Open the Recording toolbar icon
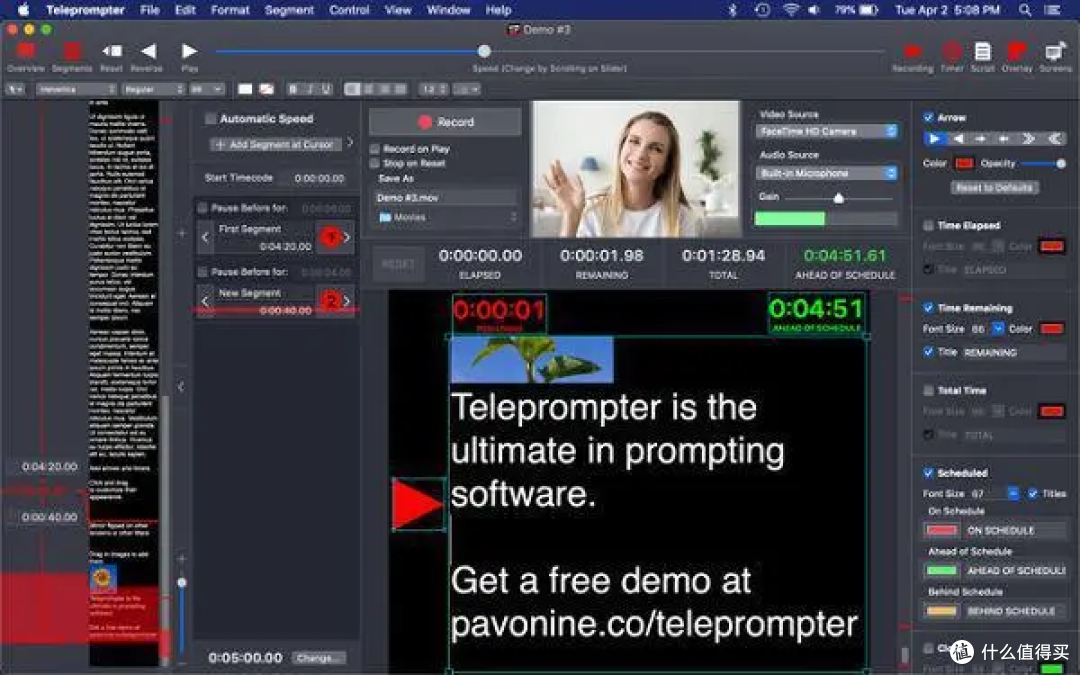Viewport: 1080px width, 675px height. click(x=913, y=52)
